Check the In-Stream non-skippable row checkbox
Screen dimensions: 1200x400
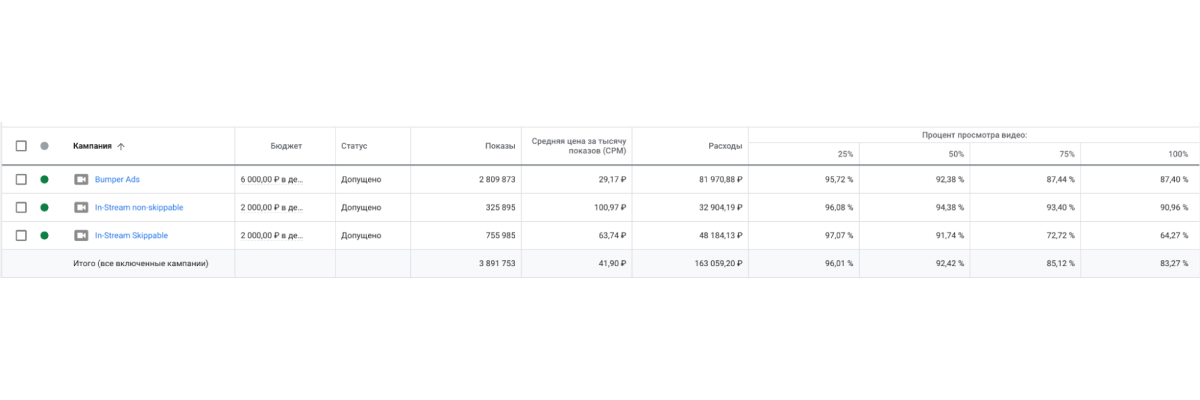coord(21,208)
